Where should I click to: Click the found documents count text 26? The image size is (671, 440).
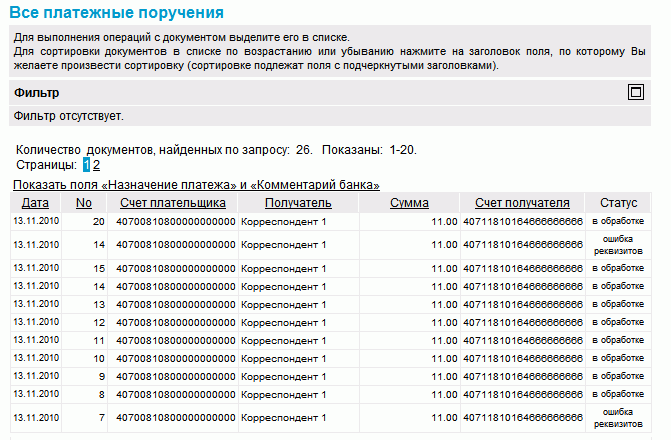[304, 150]
